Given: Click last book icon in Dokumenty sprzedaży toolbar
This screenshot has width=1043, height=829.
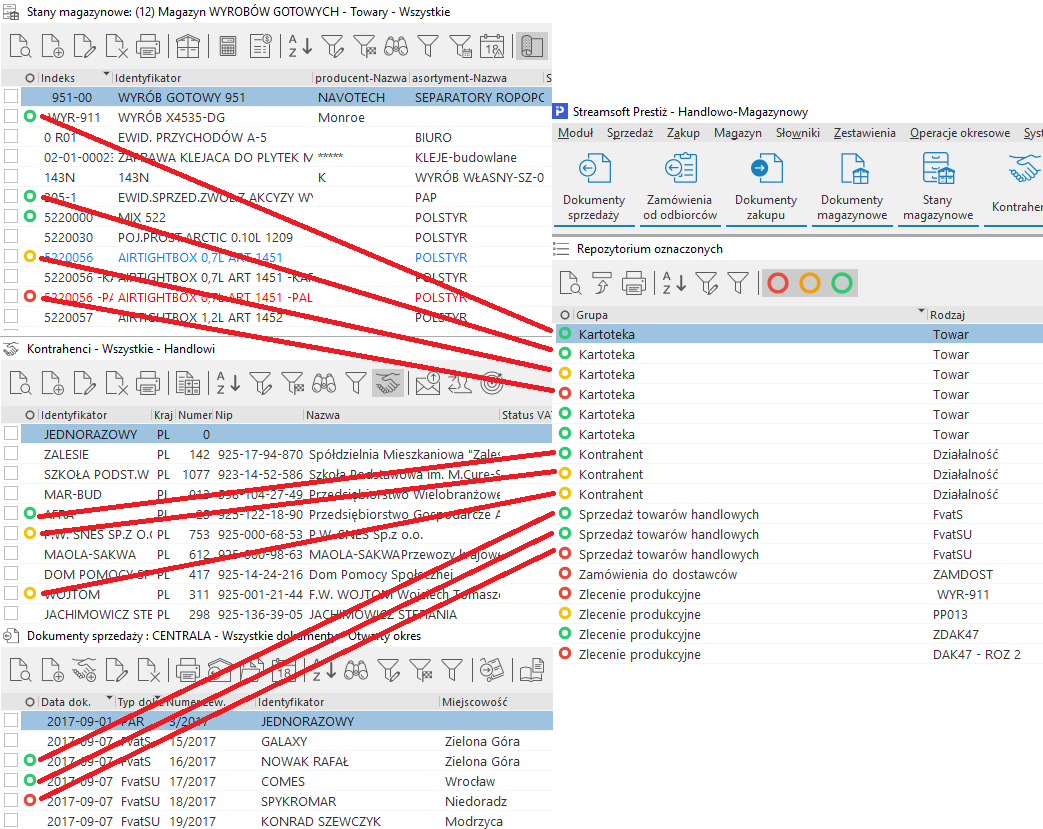Looking at the screenshot, I should [531, 670].
